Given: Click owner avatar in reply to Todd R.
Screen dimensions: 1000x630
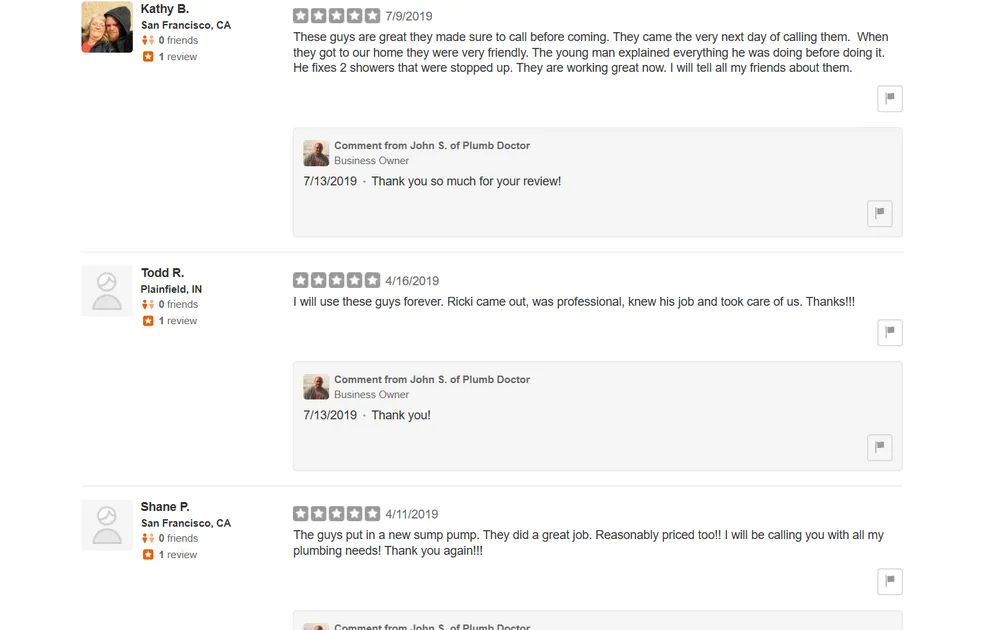Looking at the screenshot, I should [x=316, y=387].
